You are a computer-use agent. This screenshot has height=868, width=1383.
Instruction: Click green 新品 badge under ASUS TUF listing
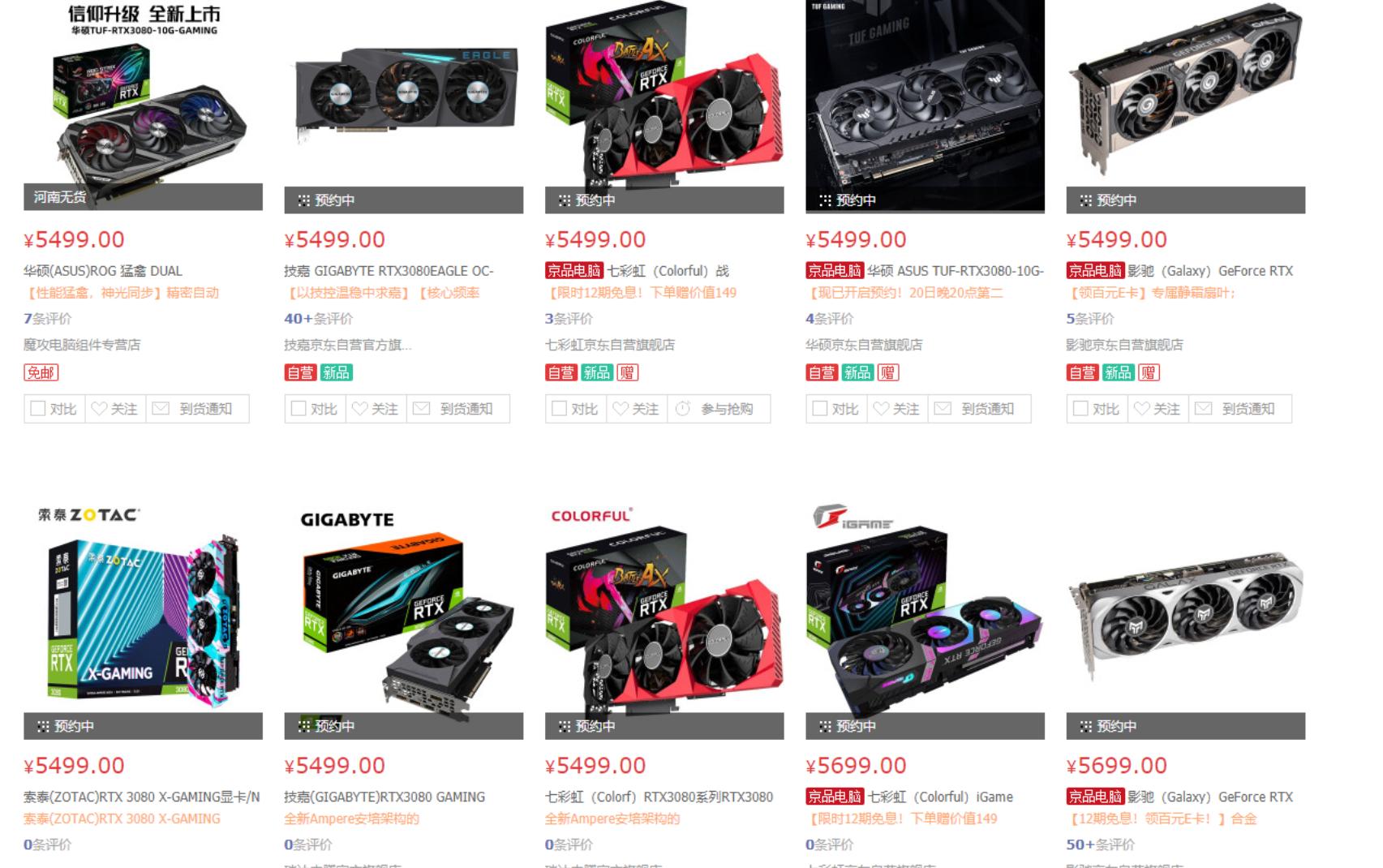click(x=857, y=372)
